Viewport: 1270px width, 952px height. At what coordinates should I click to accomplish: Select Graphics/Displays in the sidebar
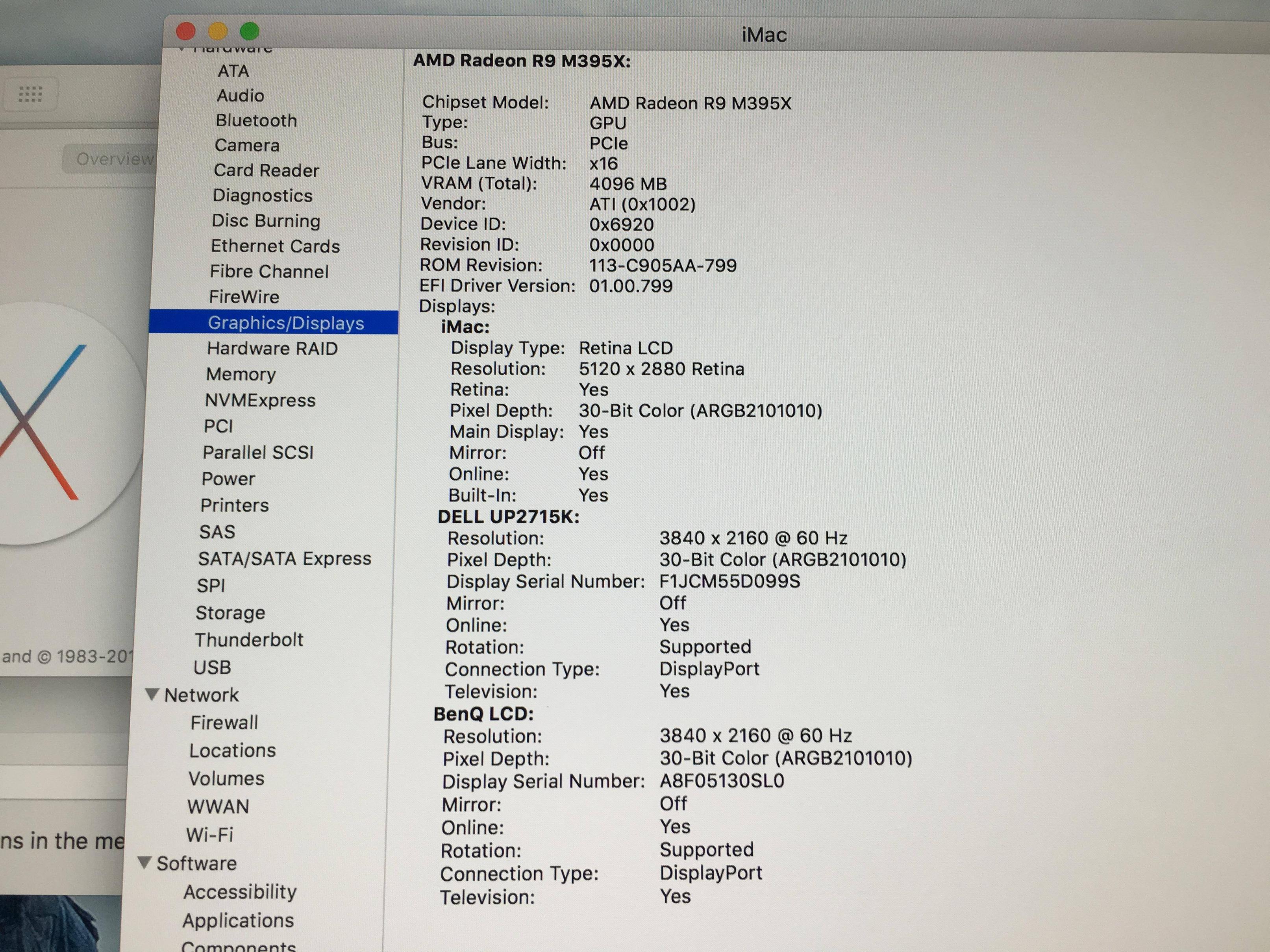tap(285, 322)
